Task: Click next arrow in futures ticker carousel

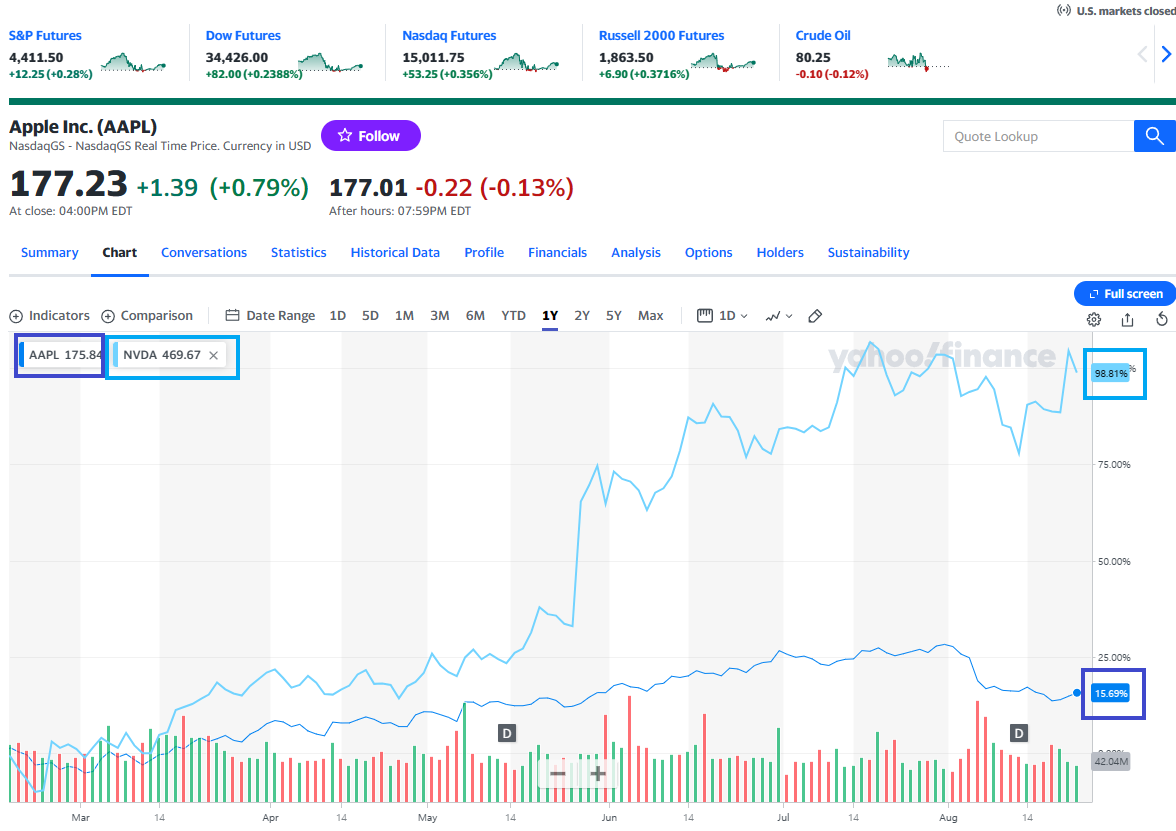Action: (1166, 54)
